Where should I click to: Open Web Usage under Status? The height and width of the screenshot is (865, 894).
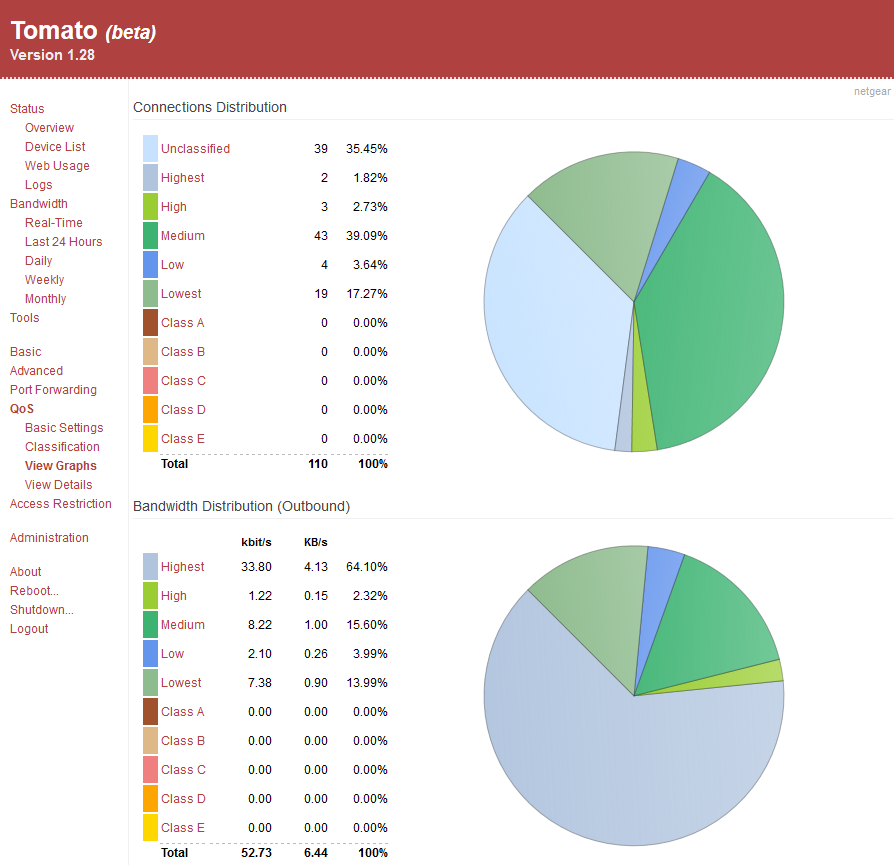coord(57,166)
